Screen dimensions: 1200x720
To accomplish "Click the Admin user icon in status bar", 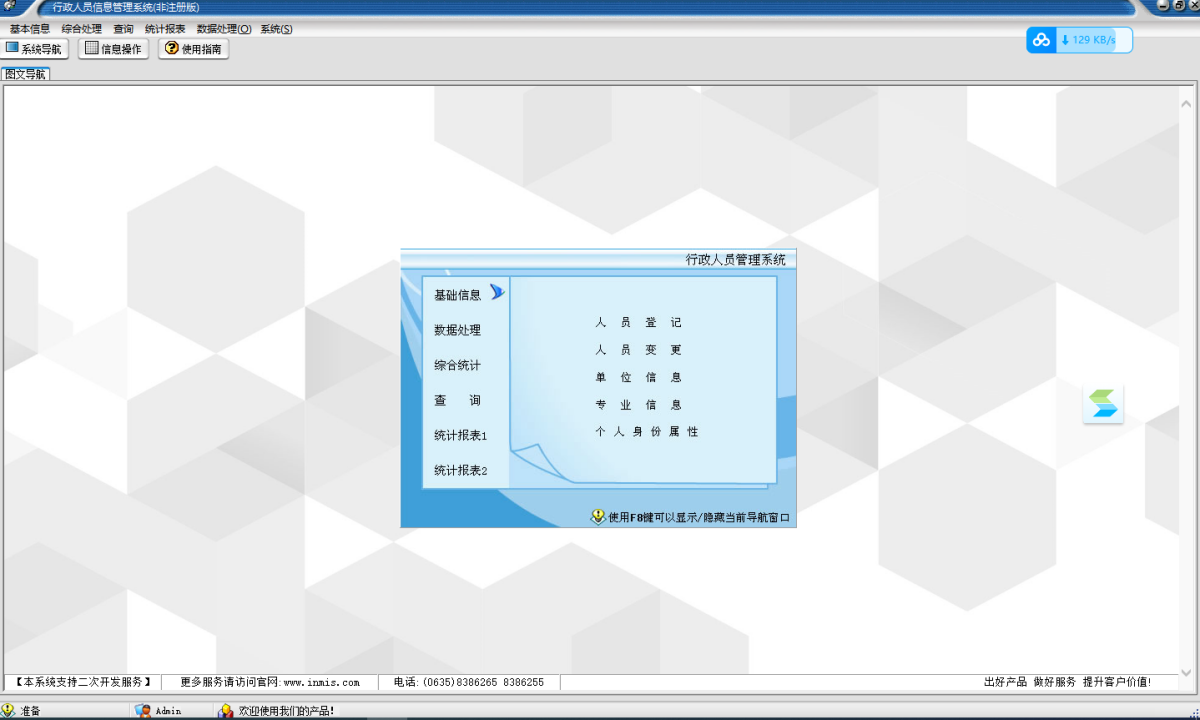I will 143,711.
